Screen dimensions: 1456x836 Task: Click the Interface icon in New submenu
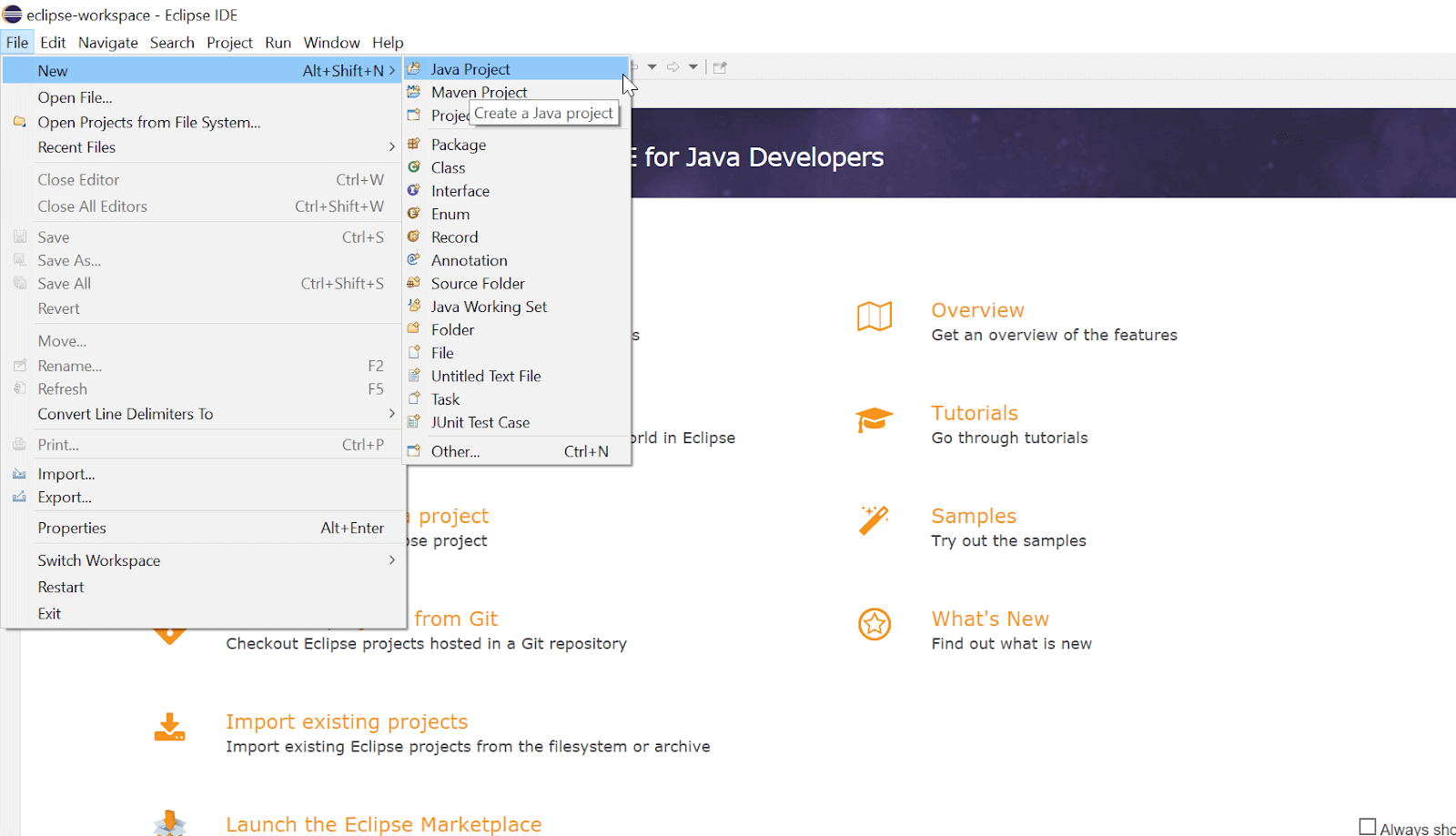414,190
